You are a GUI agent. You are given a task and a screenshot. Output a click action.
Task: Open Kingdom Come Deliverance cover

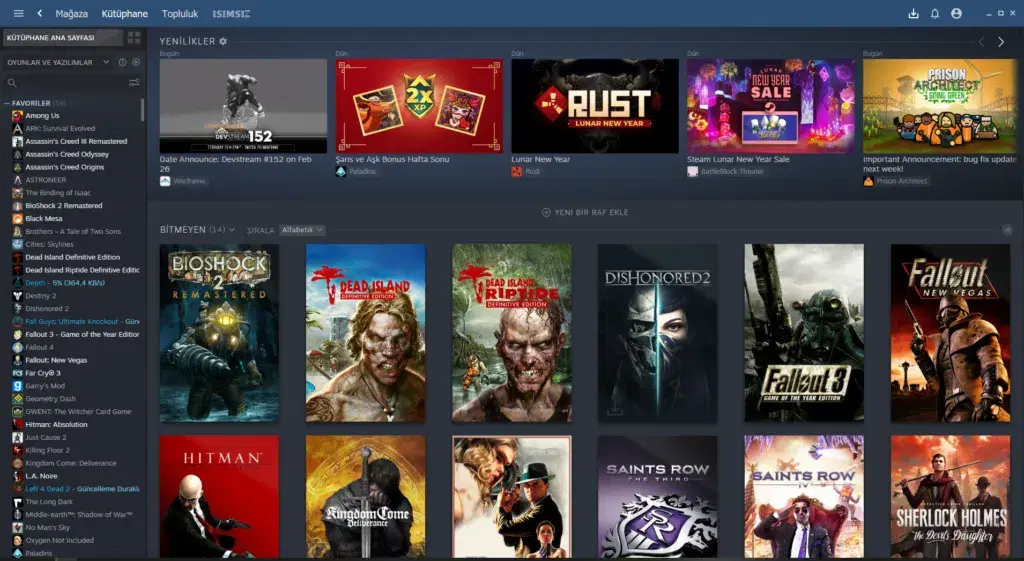[366, 496]
